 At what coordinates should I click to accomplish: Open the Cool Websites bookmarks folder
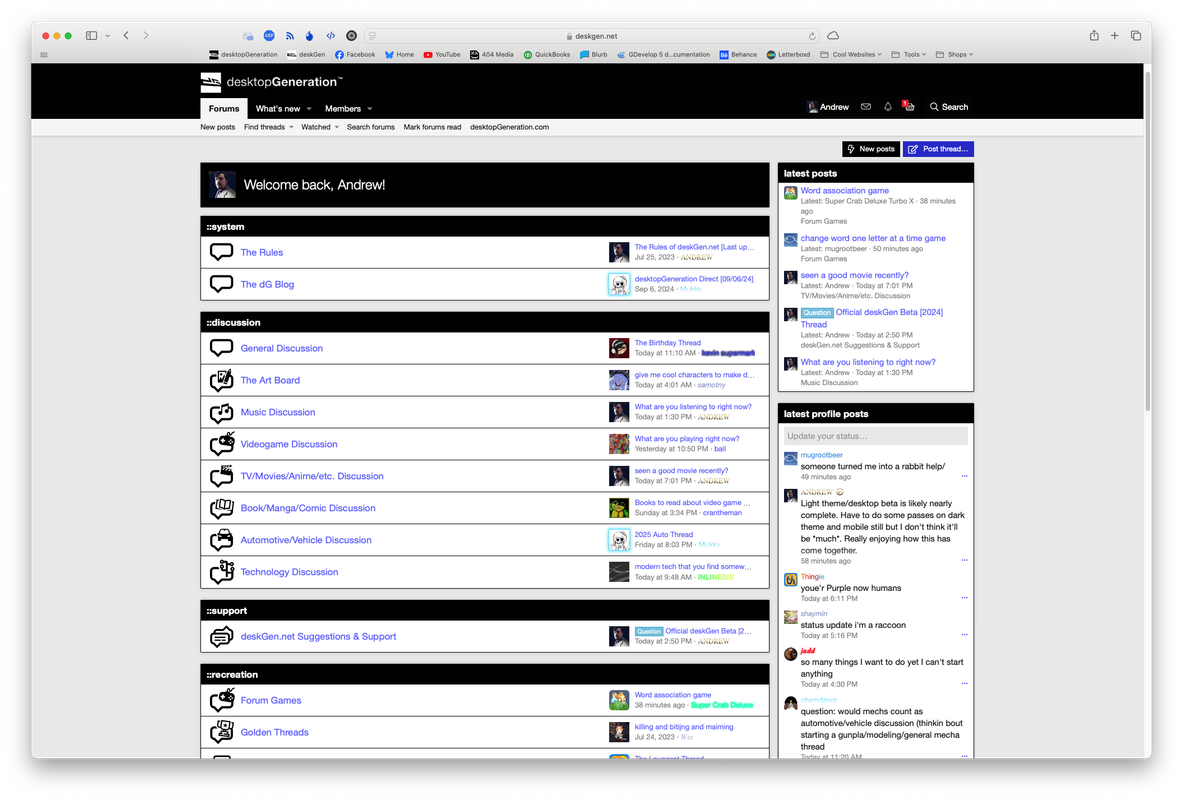(850, 54)
